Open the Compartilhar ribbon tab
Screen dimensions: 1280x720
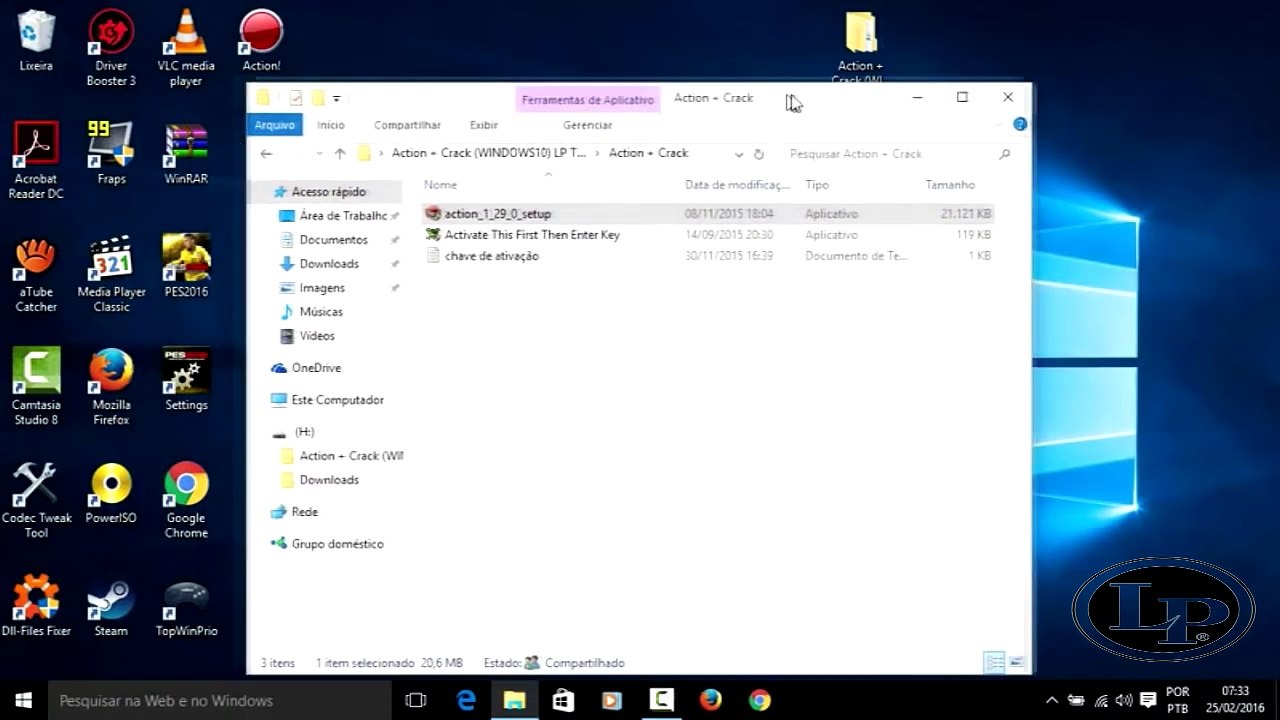click(407, 125)
